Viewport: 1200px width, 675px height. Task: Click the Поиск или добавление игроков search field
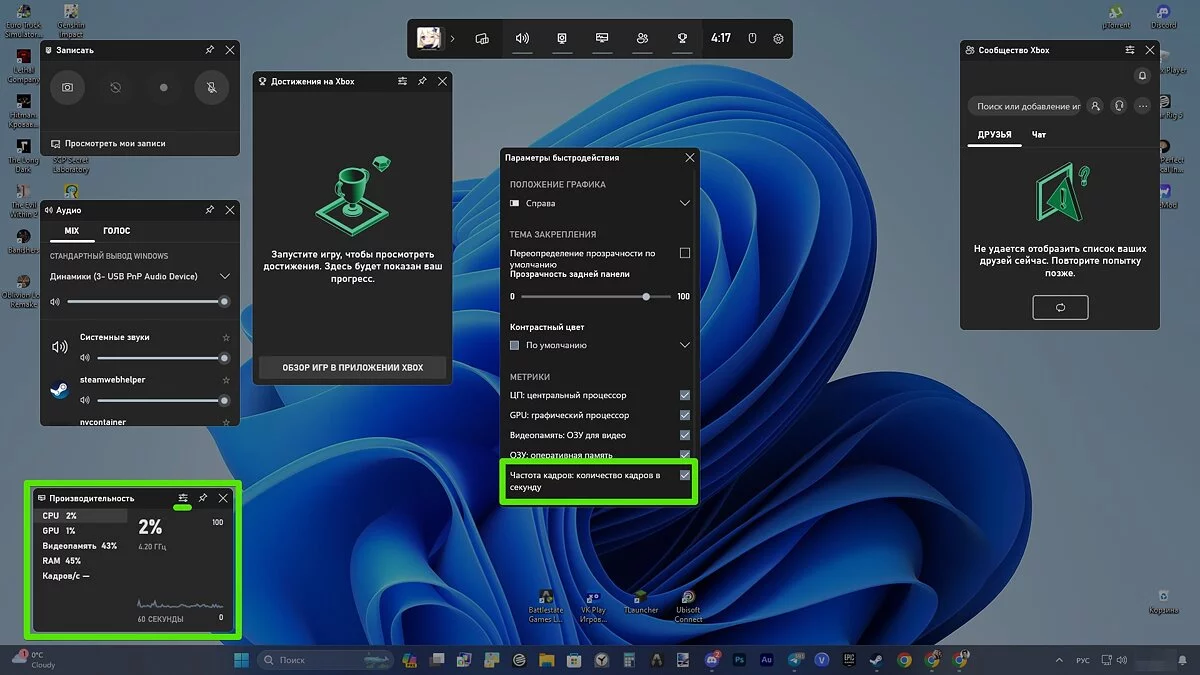click(x=1026, y=106)
